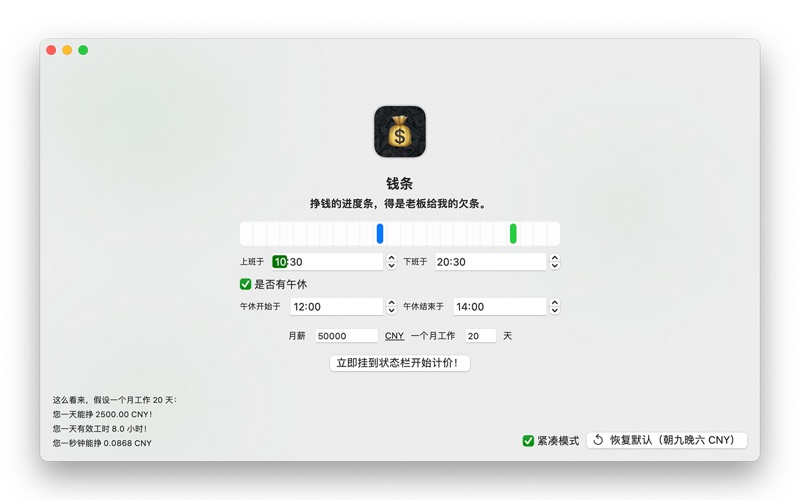The image size is (800, 500).
Task: Select the 下班于 time field showing 20:30
Action: click(490, 262)
